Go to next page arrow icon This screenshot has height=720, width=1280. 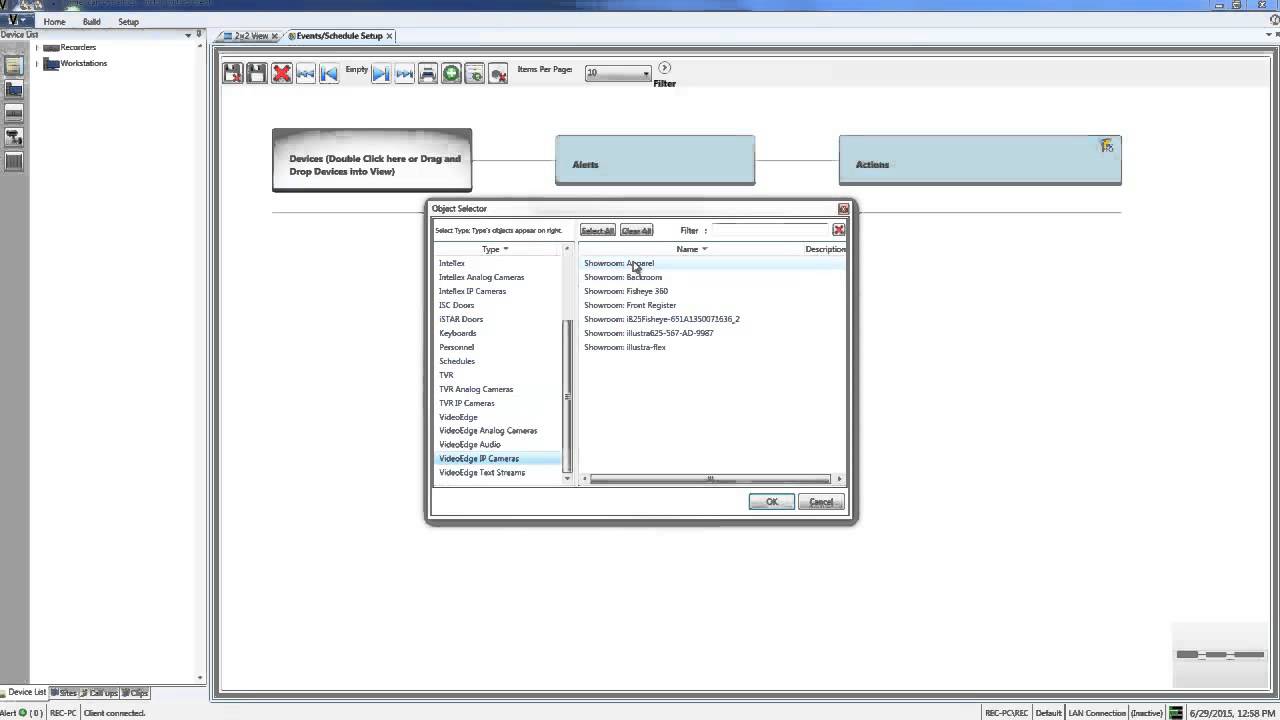click(x=380, y=73)
